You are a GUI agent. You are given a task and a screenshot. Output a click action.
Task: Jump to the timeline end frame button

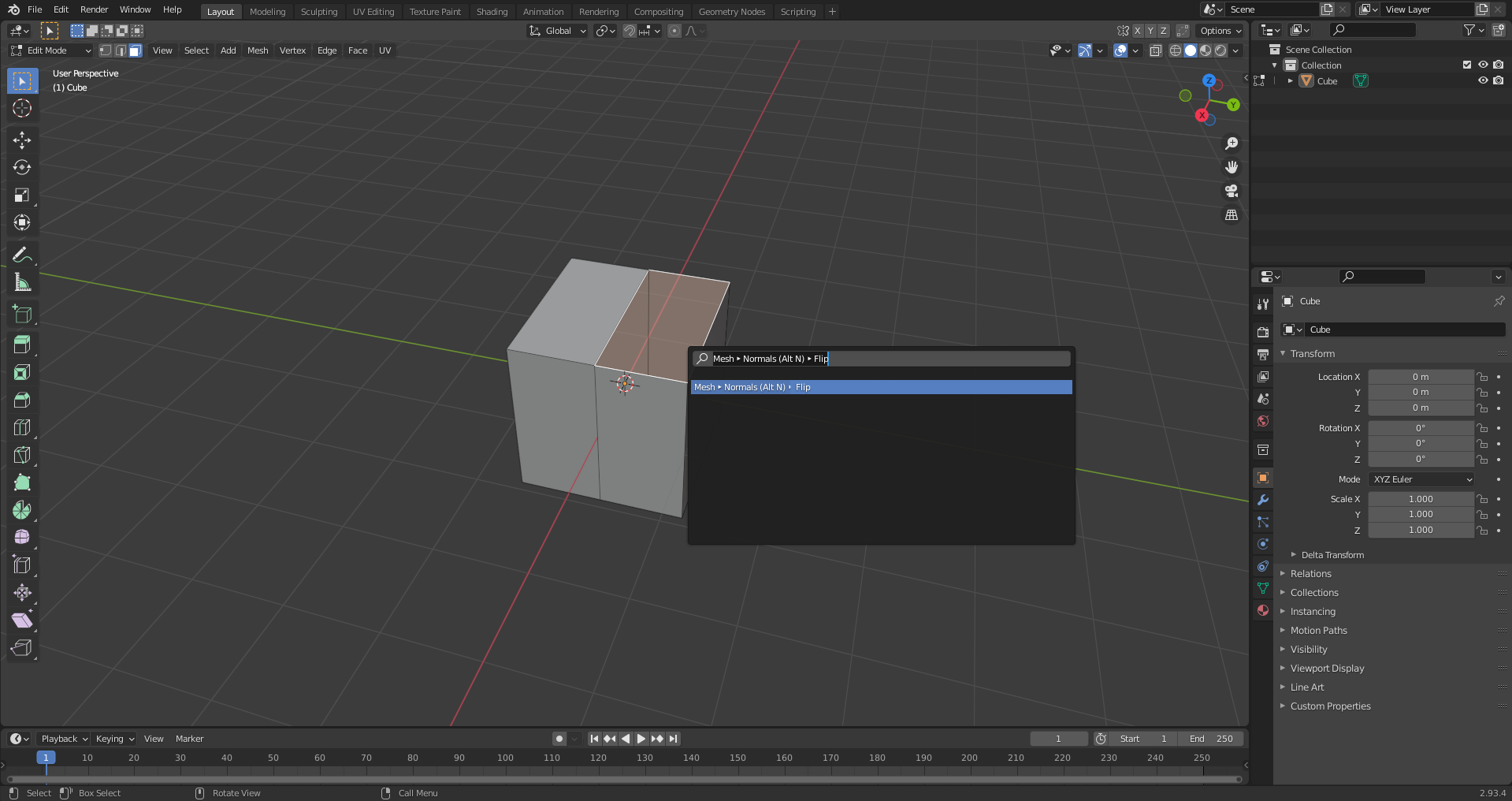673,739
